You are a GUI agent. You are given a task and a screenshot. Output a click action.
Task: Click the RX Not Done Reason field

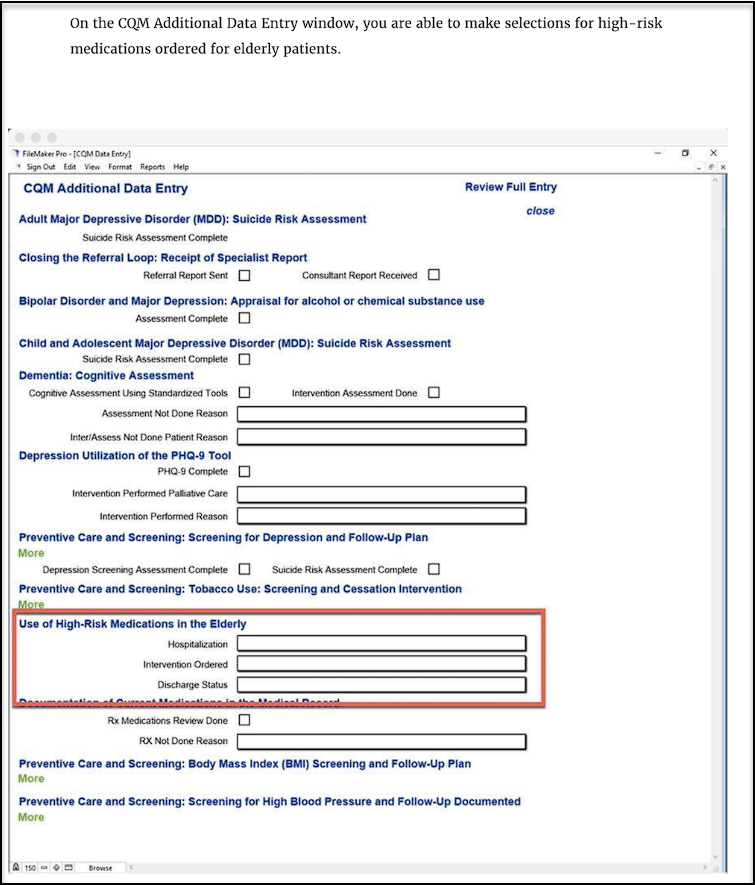coord(381,742)
